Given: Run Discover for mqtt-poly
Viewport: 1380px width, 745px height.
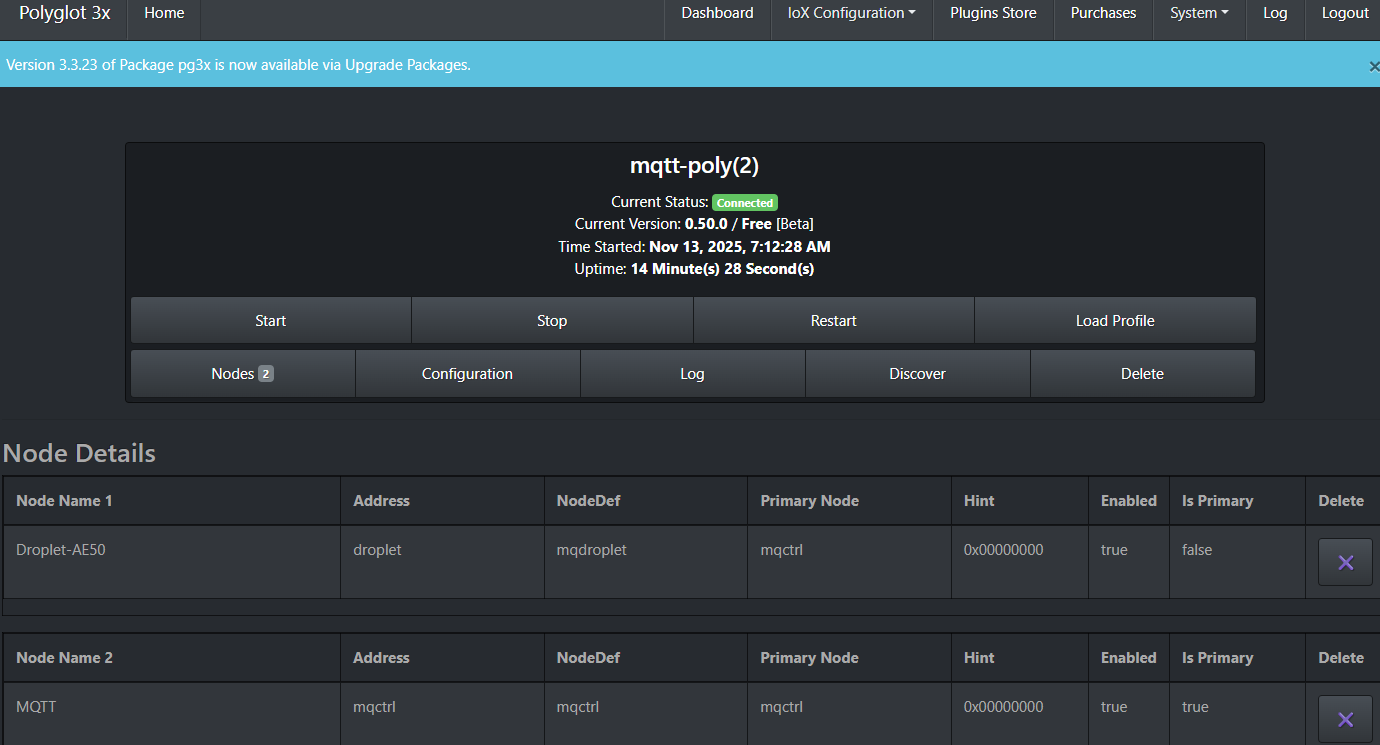Looking at the screenshot, I should (x=917, y=374).
